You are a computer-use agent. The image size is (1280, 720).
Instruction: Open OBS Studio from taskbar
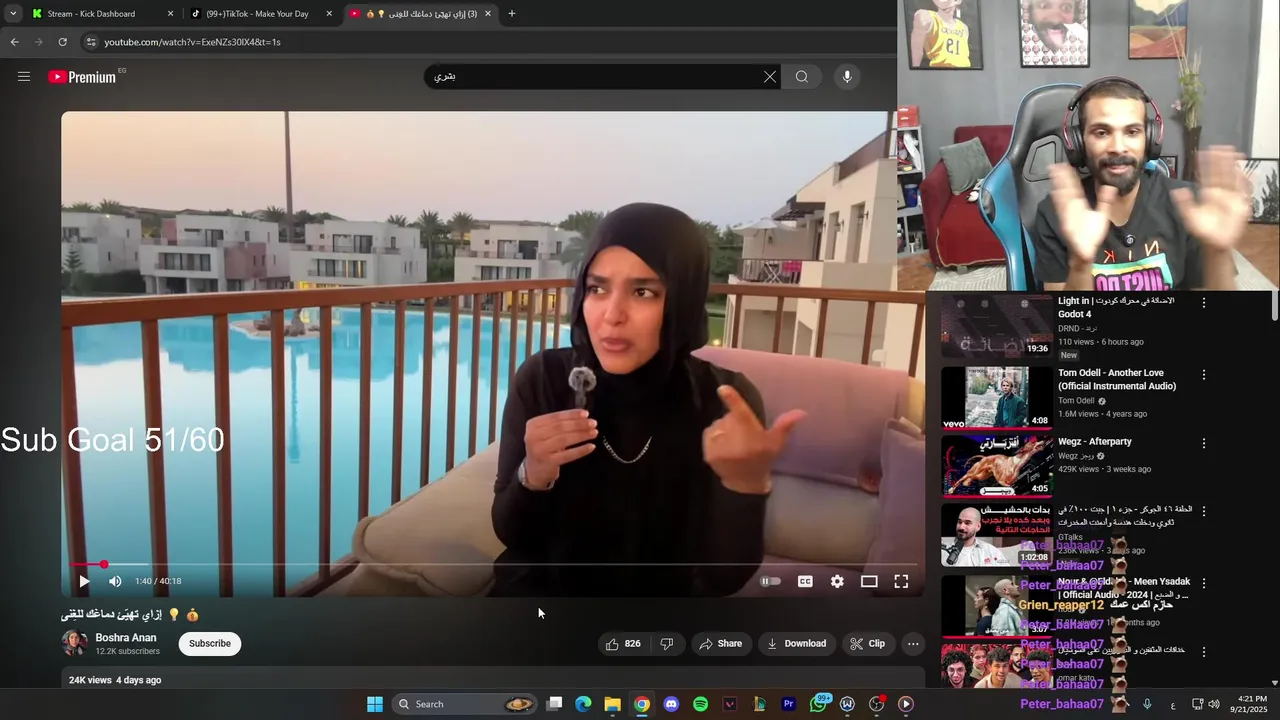pos(877,704)
